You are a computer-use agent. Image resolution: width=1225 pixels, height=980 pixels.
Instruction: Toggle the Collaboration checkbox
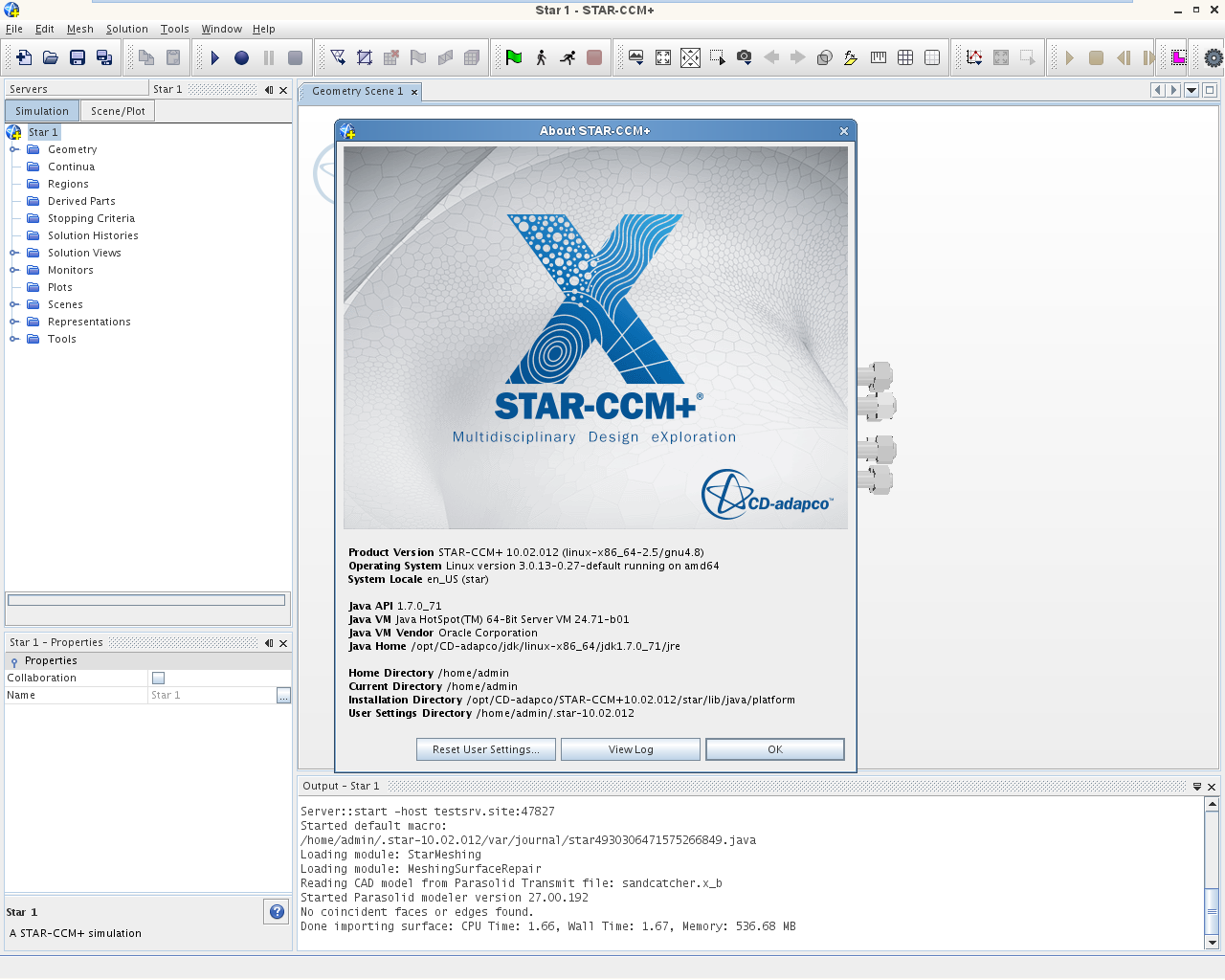(x=158, y=678)
